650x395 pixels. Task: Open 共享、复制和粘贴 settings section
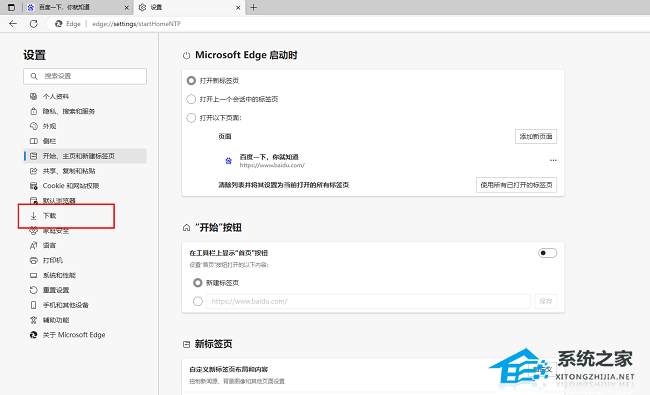click(85, 171)
